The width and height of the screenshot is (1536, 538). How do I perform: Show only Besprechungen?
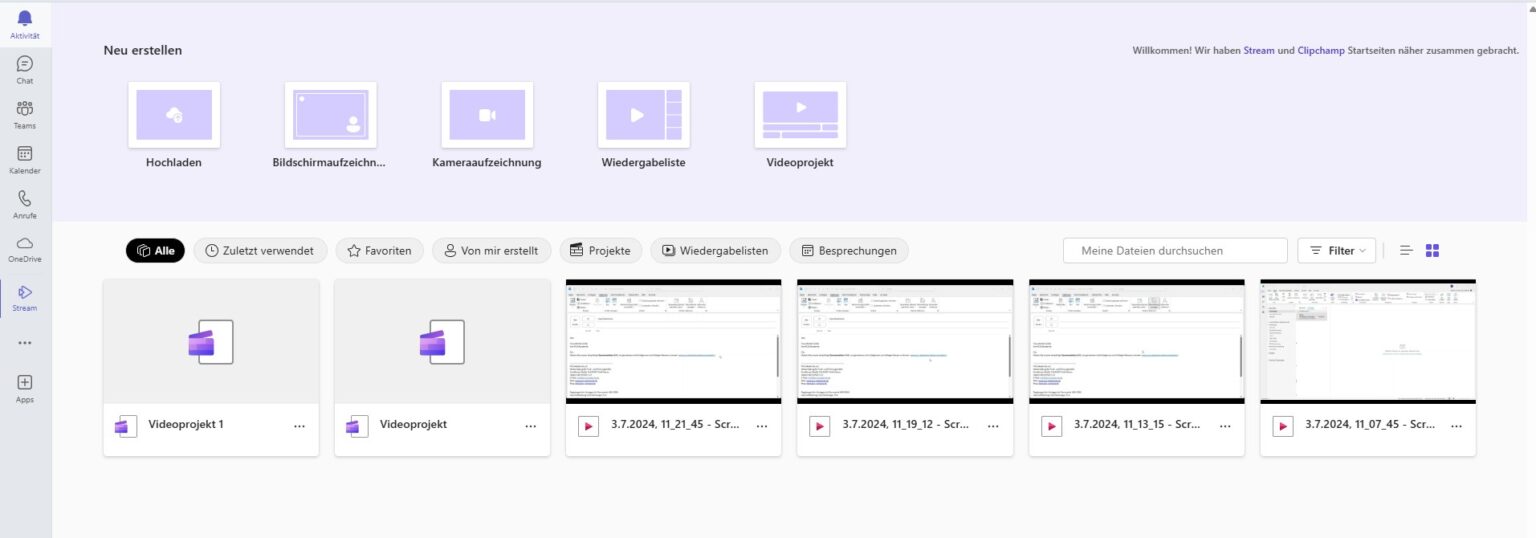tap(849, 251)
